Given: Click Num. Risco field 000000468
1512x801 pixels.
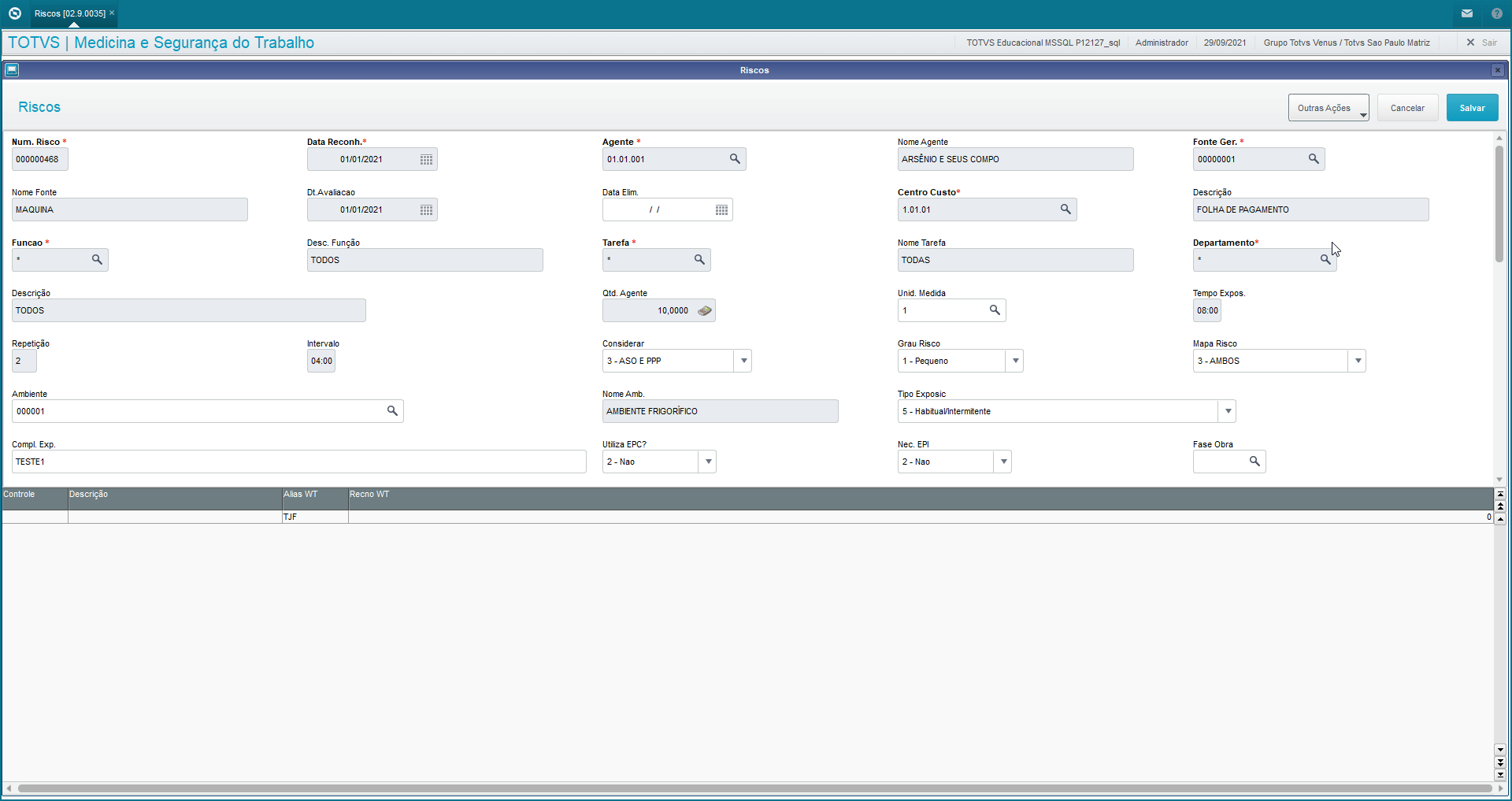Looking at the screenshot, I should point(40,159).
